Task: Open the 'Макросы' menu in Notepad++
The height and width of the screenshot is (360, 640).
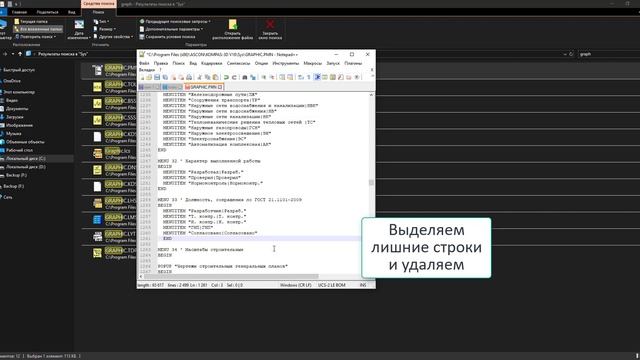Action: pos(313,63)
